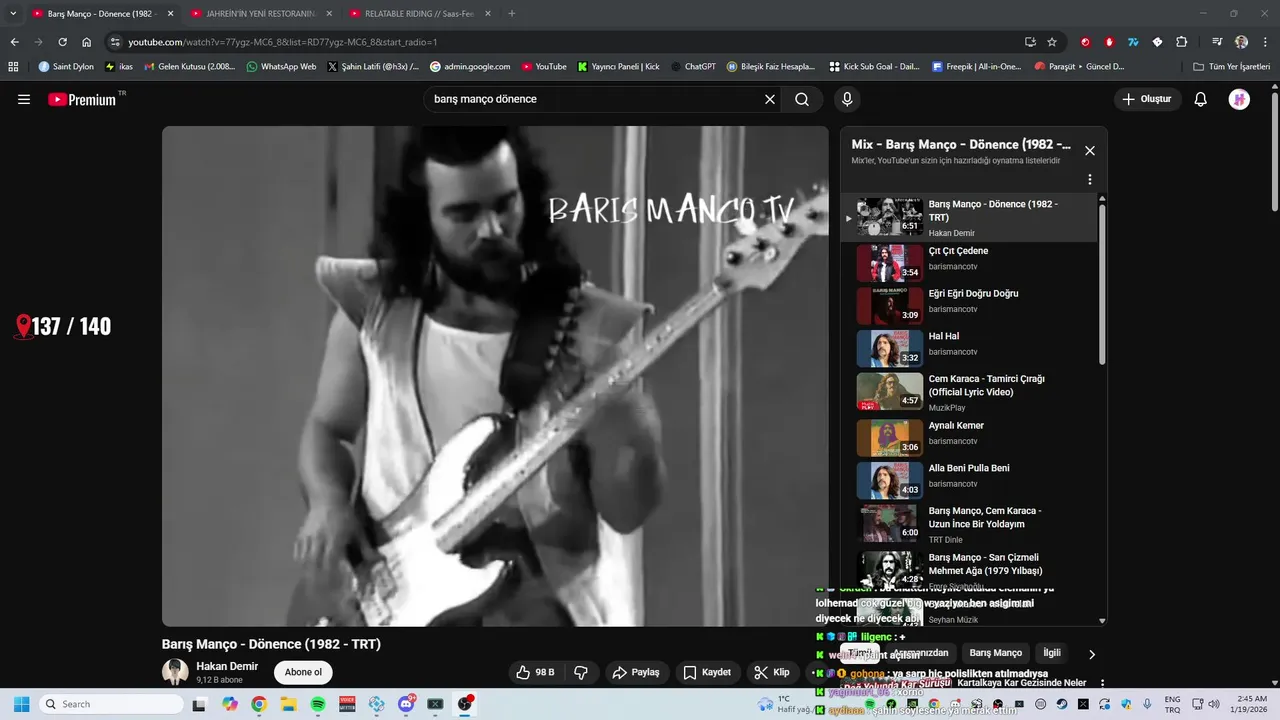Share the video with Paylaş

(636, 672)
